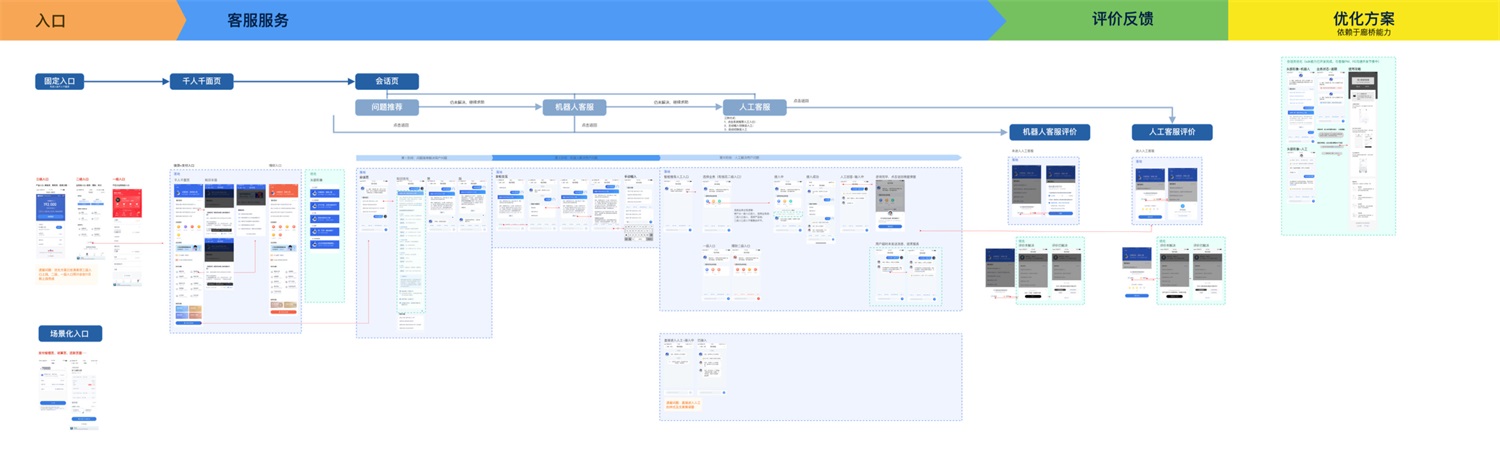Click the green dashed frame with blue buttons
The image size is (1500, 468).
[x=325, y=235]
